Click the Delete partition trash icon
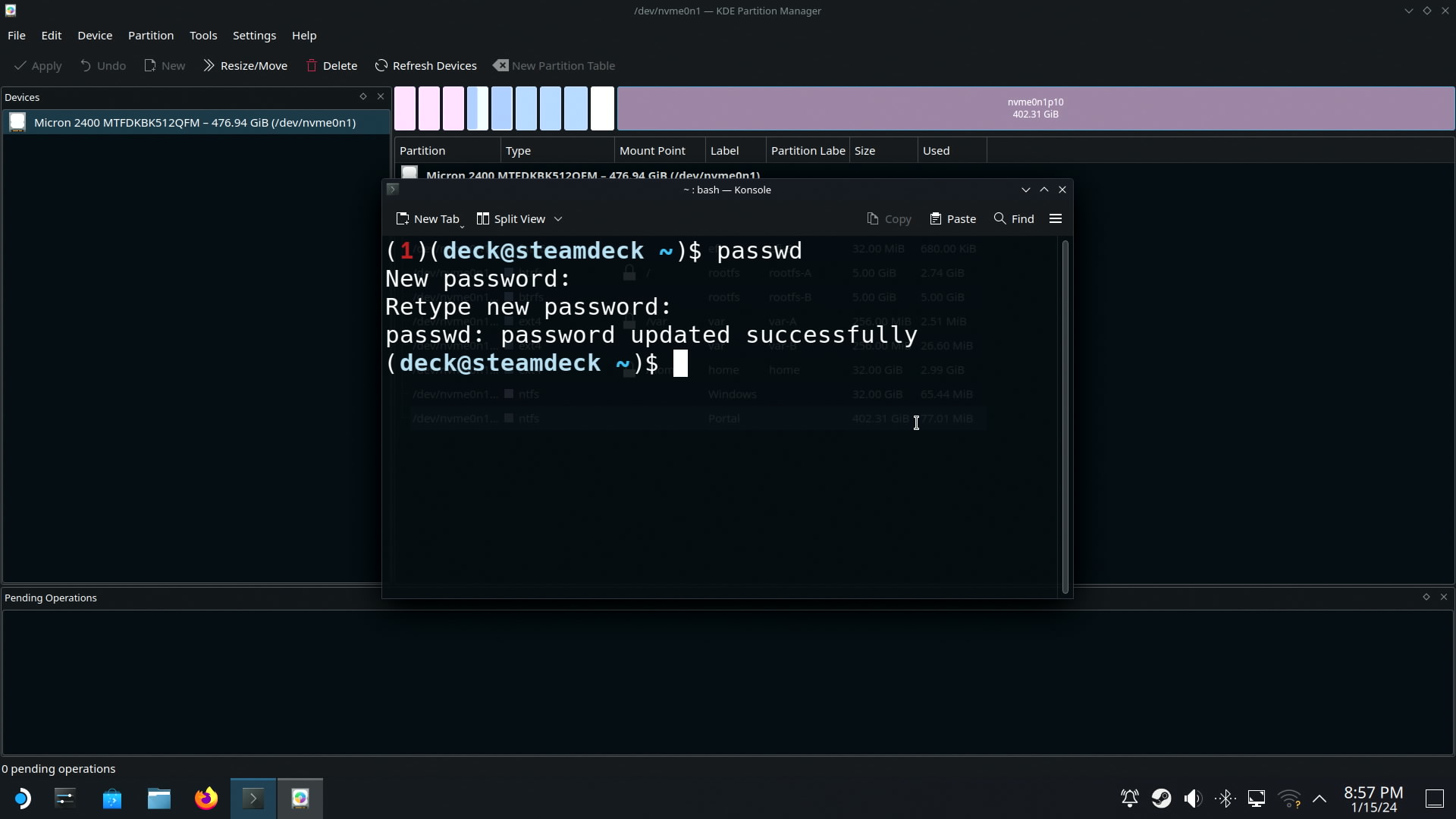The image size is (1456, 819). [x=312, y=66]
